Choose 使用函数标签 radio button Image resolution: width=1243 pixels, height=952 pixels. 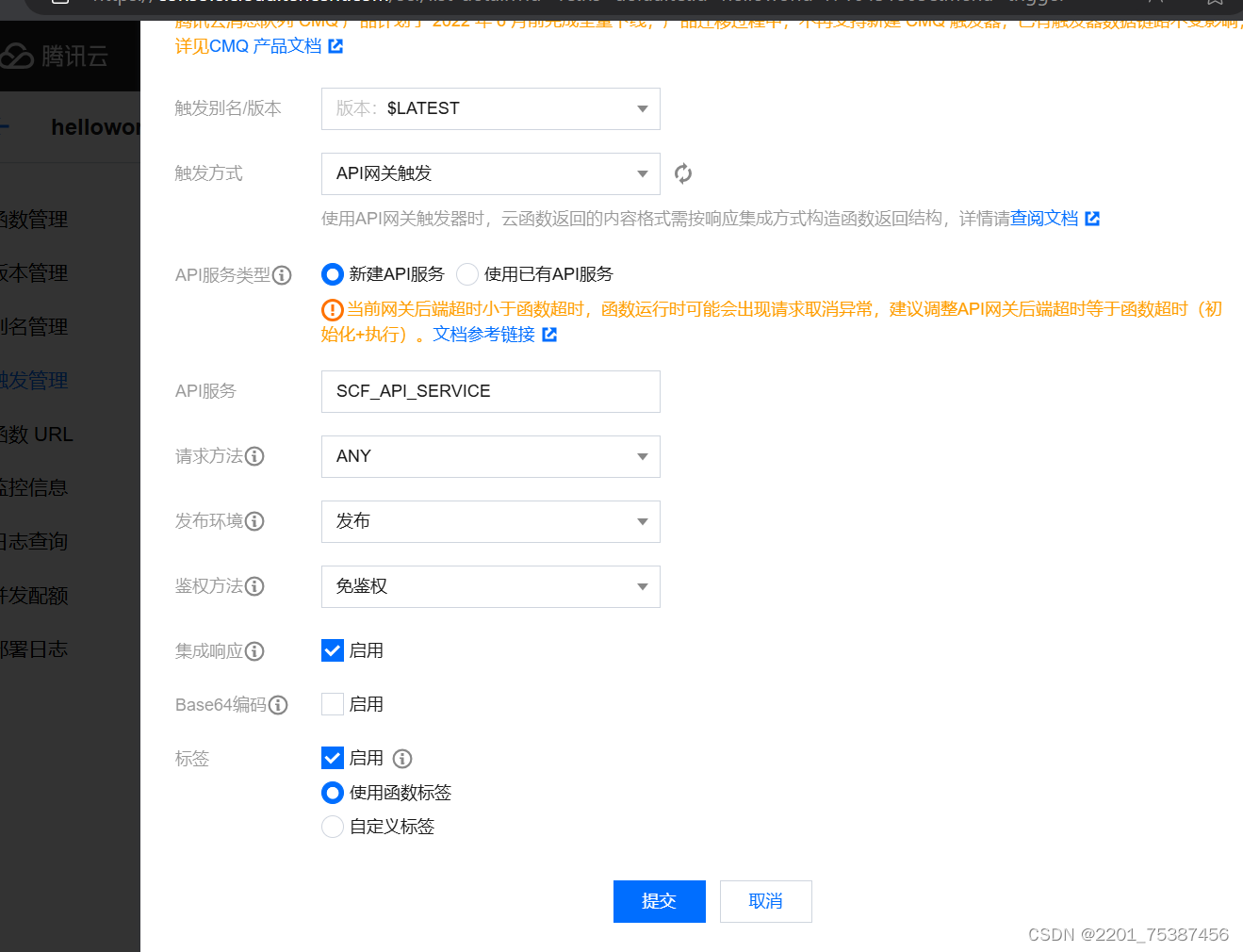[x=333, y=793]
